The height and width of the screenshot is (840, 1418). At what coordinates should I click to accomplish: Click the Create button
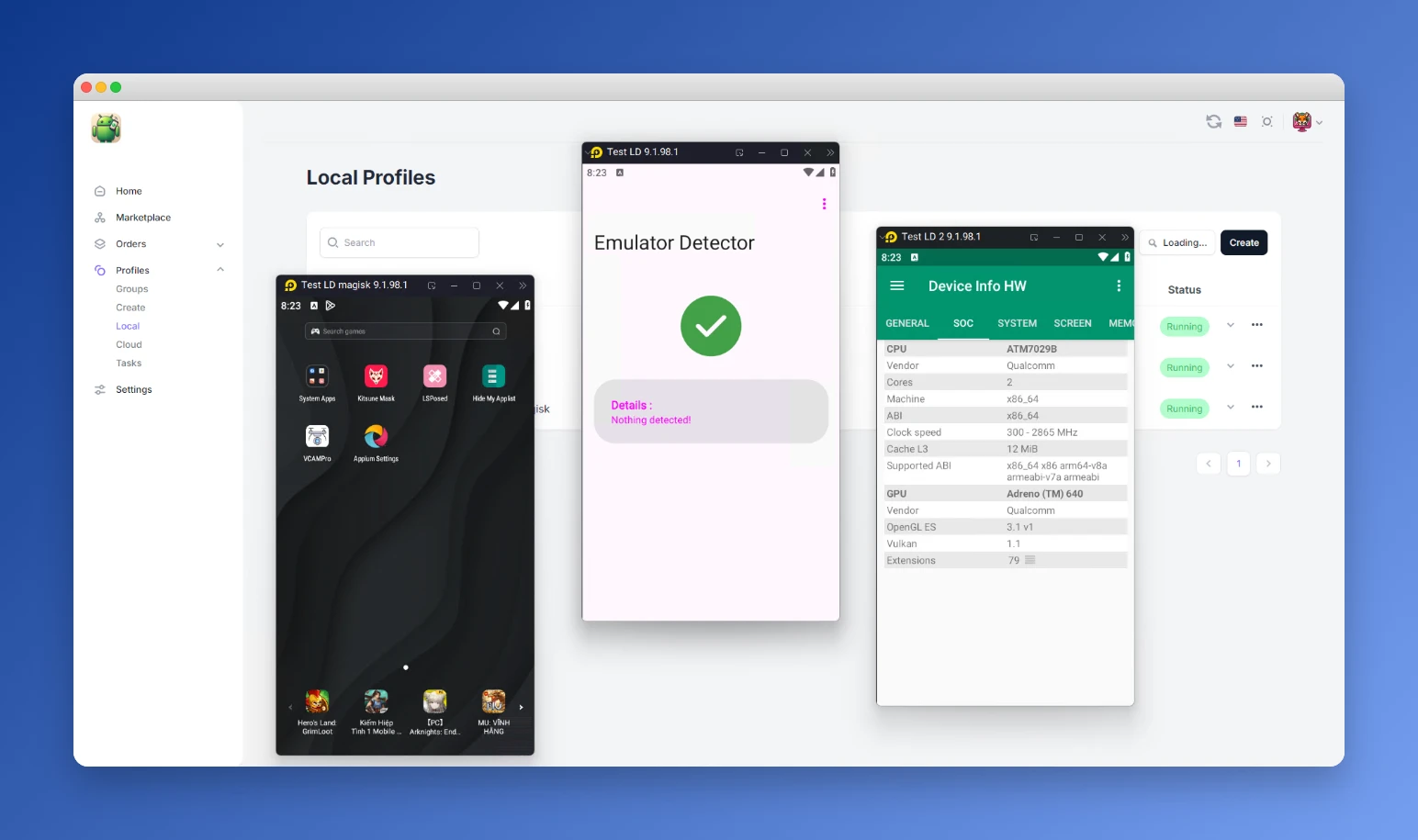point(1244,241)
